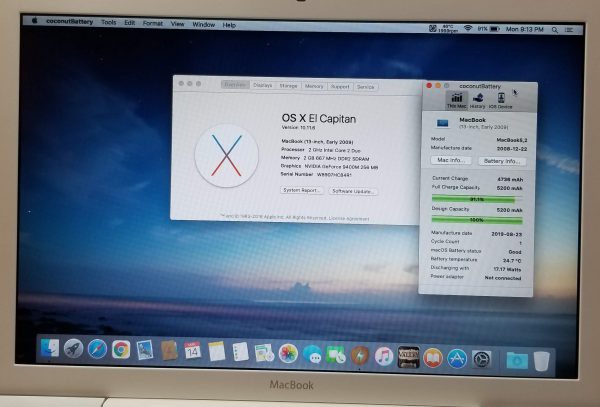Click the Wi-Fi status menu icon

click(468, 25)
